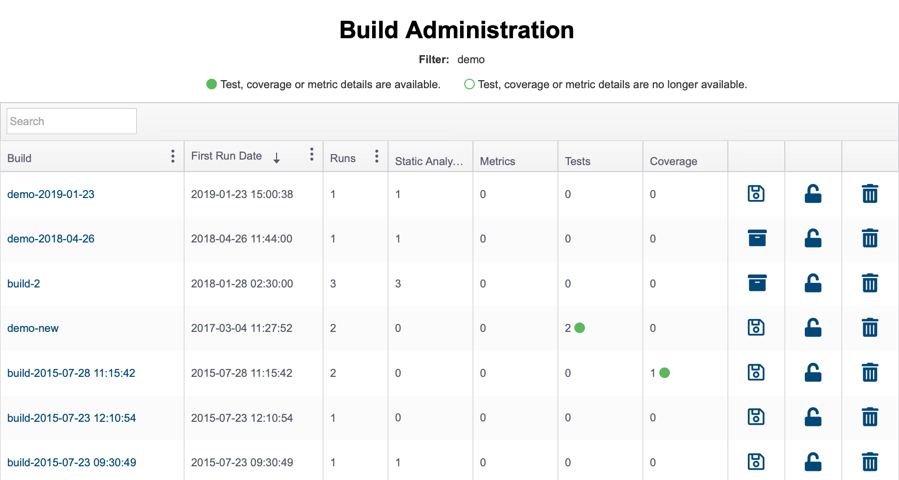899x480 pixels.
Task: Delete the demo-new build via trash icon
Action: click(870, 327)
